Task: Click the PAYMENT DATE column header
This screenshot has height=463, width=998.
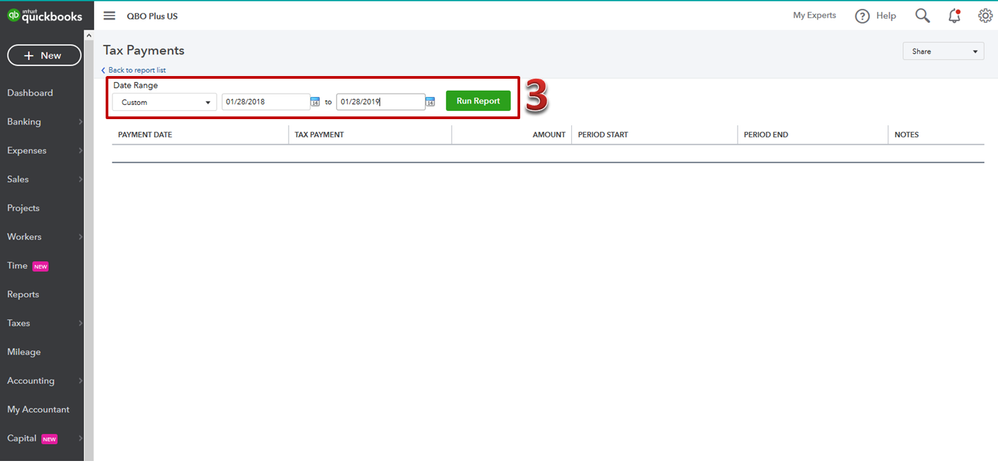Action: coord(145,135)
